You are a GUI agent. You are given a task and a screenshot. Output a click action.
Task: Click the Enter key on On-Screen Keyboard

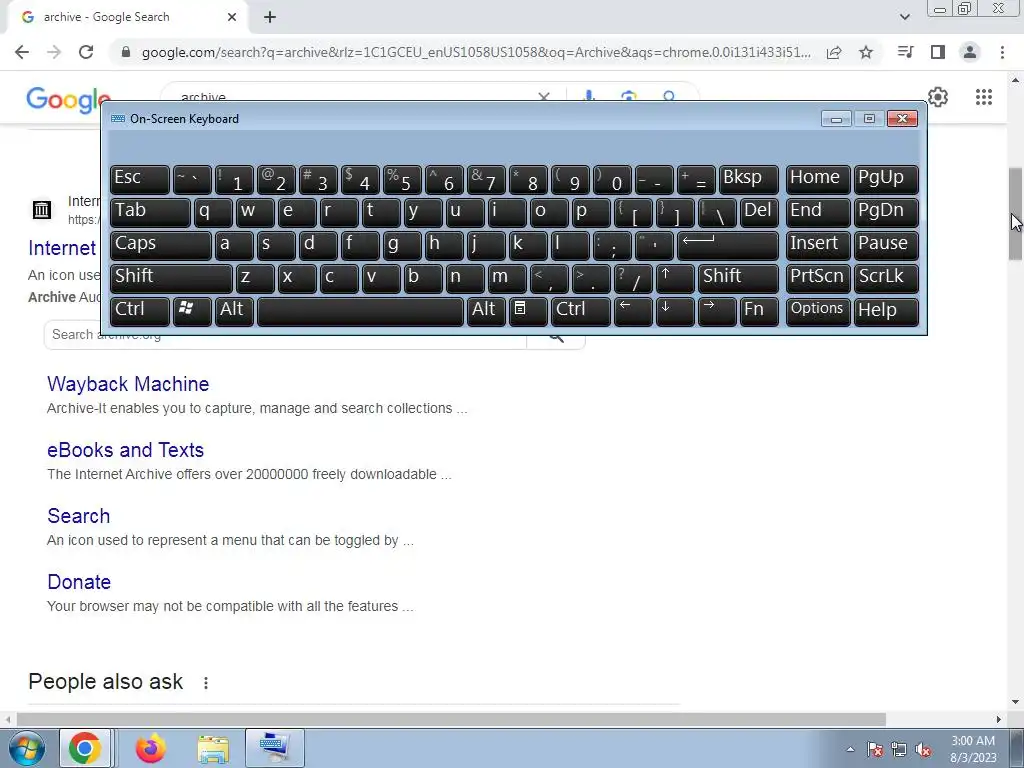click(728, 245)
